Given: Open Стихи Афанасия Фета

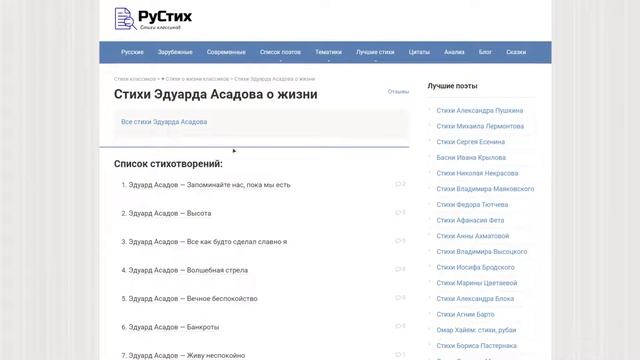Looking at the screenshot, I should click(x=470, y=220).
